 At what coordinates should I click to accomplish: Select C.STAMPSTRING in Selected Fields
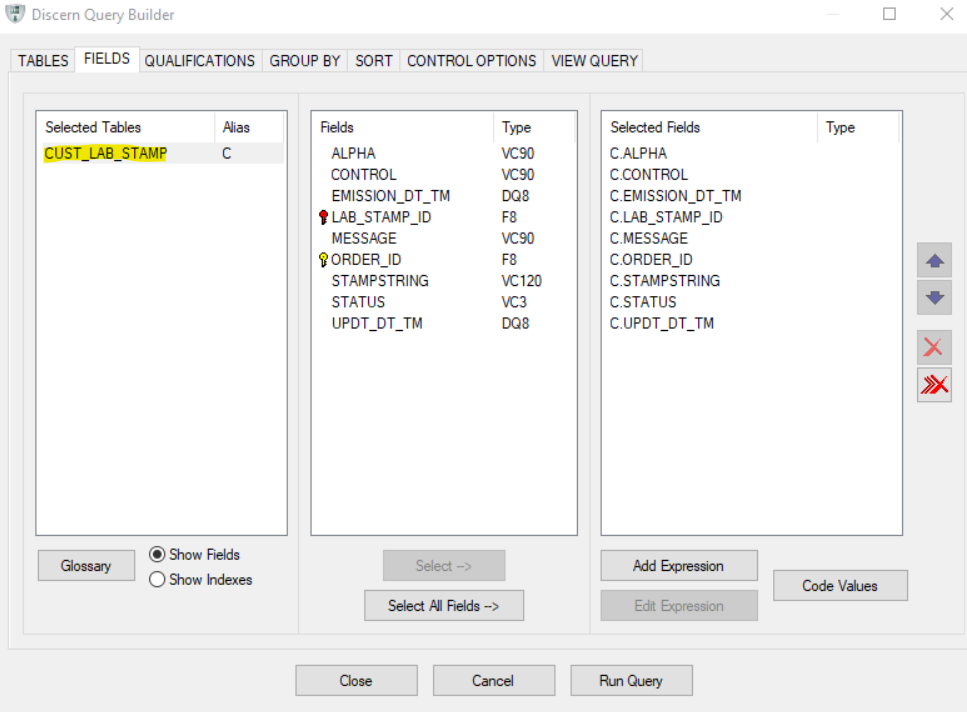[665, 280]
